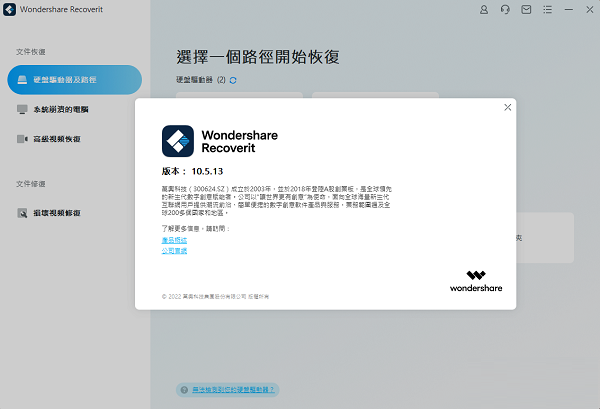This screenshot has width=600, height=409.
Task: Open the 公司官網 link in the dialog
Action: (174, 251)
